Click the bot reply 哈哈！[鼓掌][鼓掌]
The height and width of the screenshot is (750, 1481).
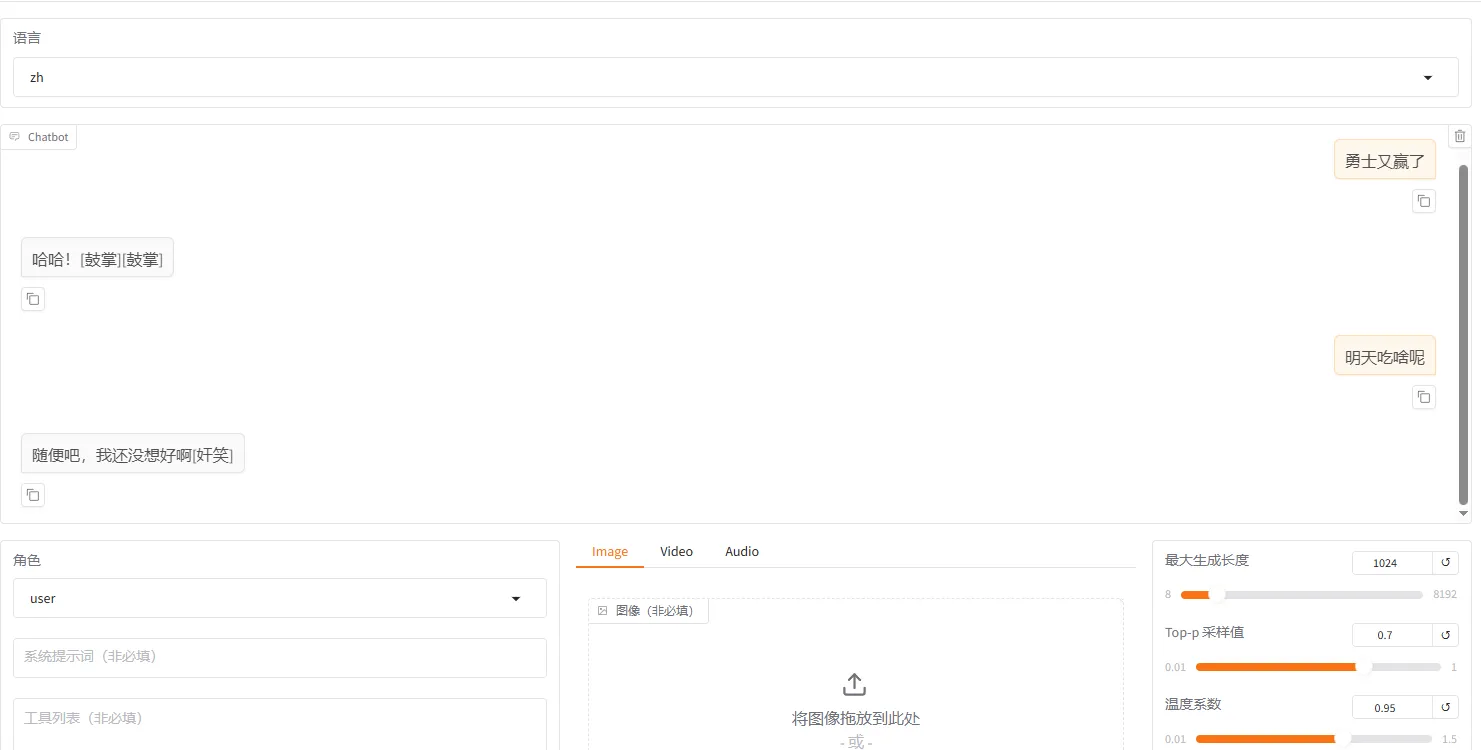(x=97, y=258)
